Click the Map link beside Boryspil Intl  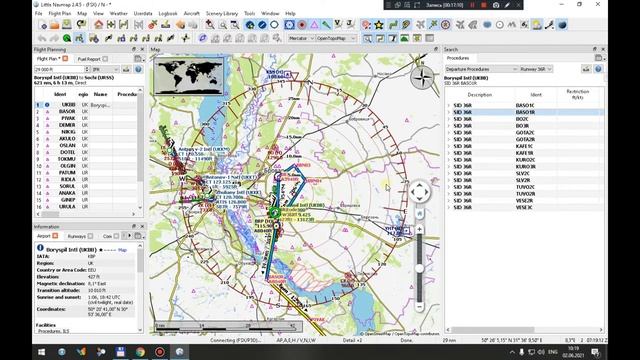point(122,249)
